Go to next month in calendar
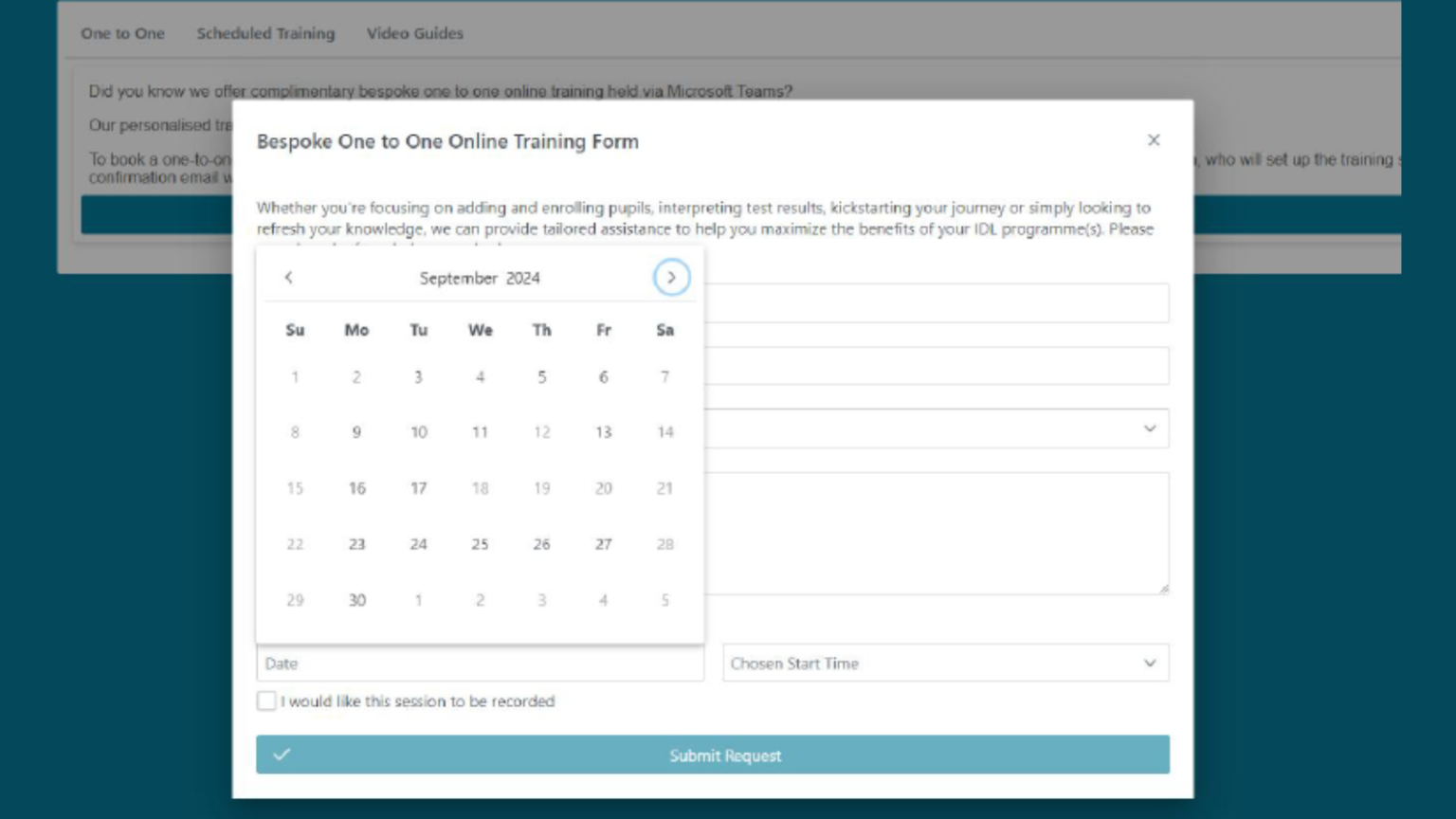The width and height of the screenshot is (1456, 819). 671,278
